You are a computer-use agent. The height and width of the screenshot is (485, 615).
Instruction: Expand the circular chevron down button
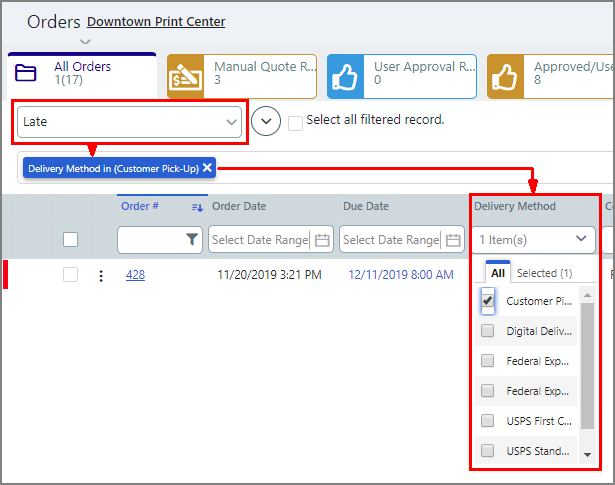pos(265,122)
